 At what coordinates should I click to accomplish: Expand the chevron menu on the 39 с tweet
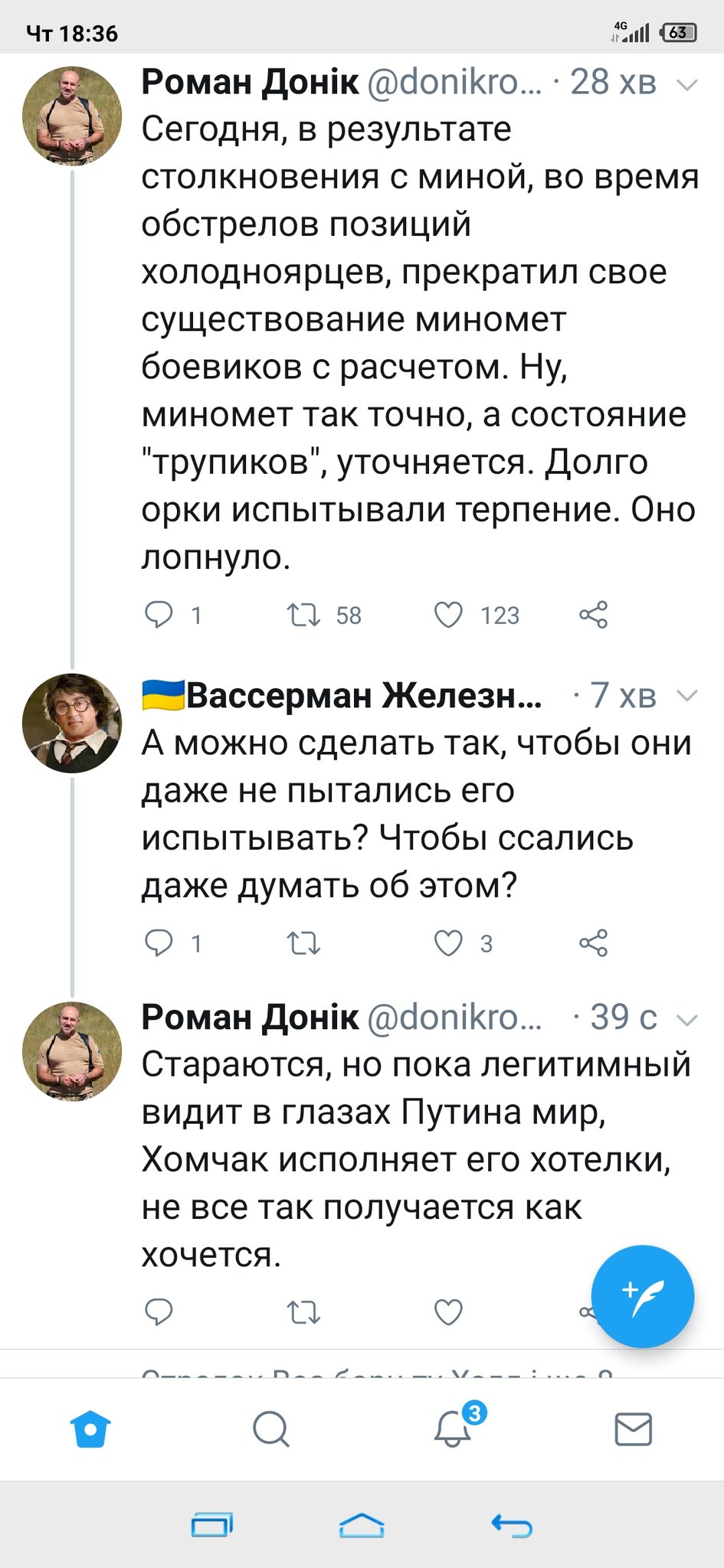(688, 1019)
